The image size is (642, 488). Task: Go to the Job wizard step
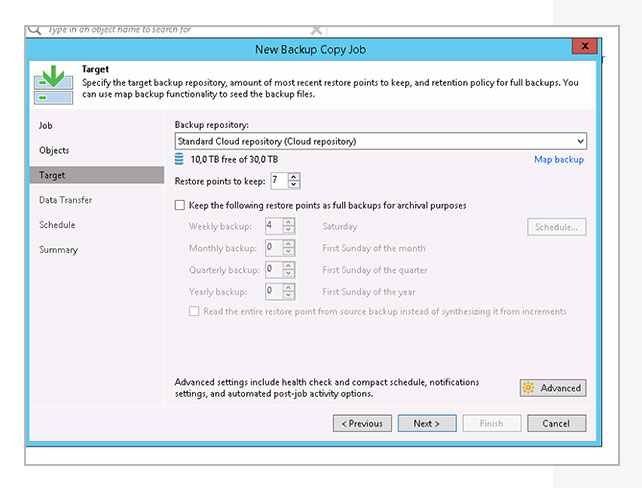(46, 126)
